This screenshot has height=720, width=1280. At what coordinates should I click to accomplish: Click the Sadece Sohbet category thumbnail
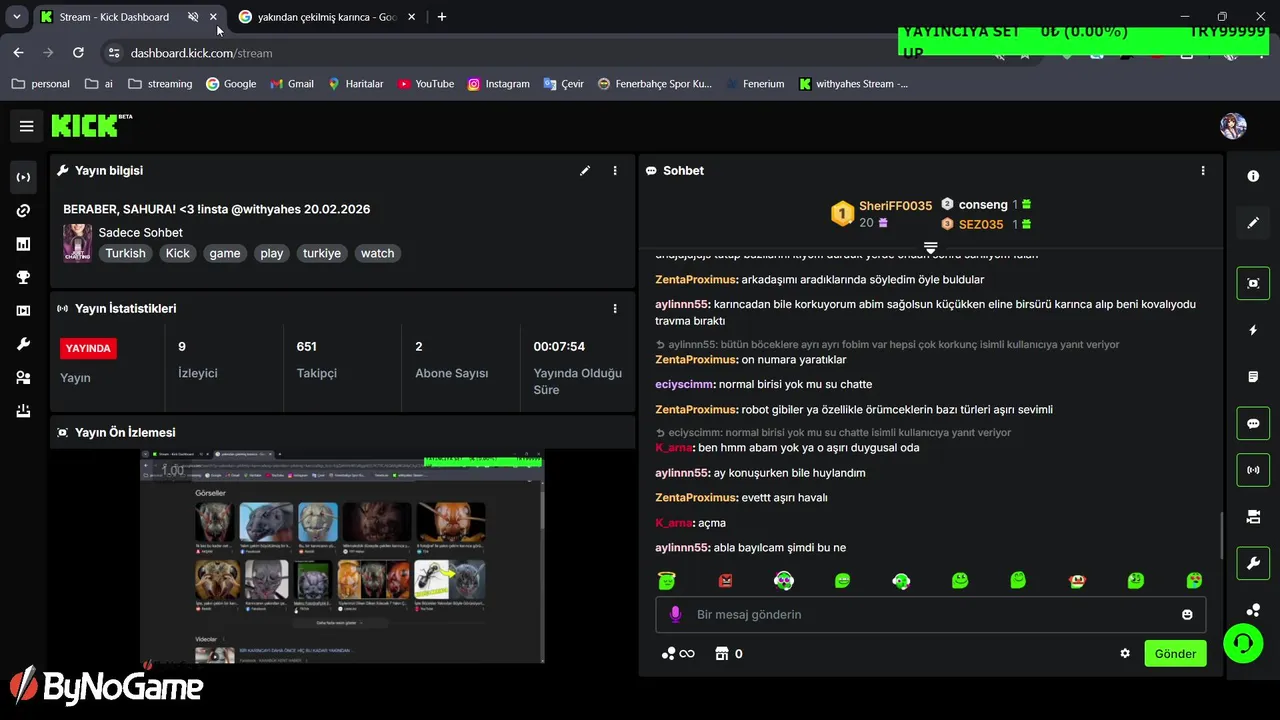(78, 243)
